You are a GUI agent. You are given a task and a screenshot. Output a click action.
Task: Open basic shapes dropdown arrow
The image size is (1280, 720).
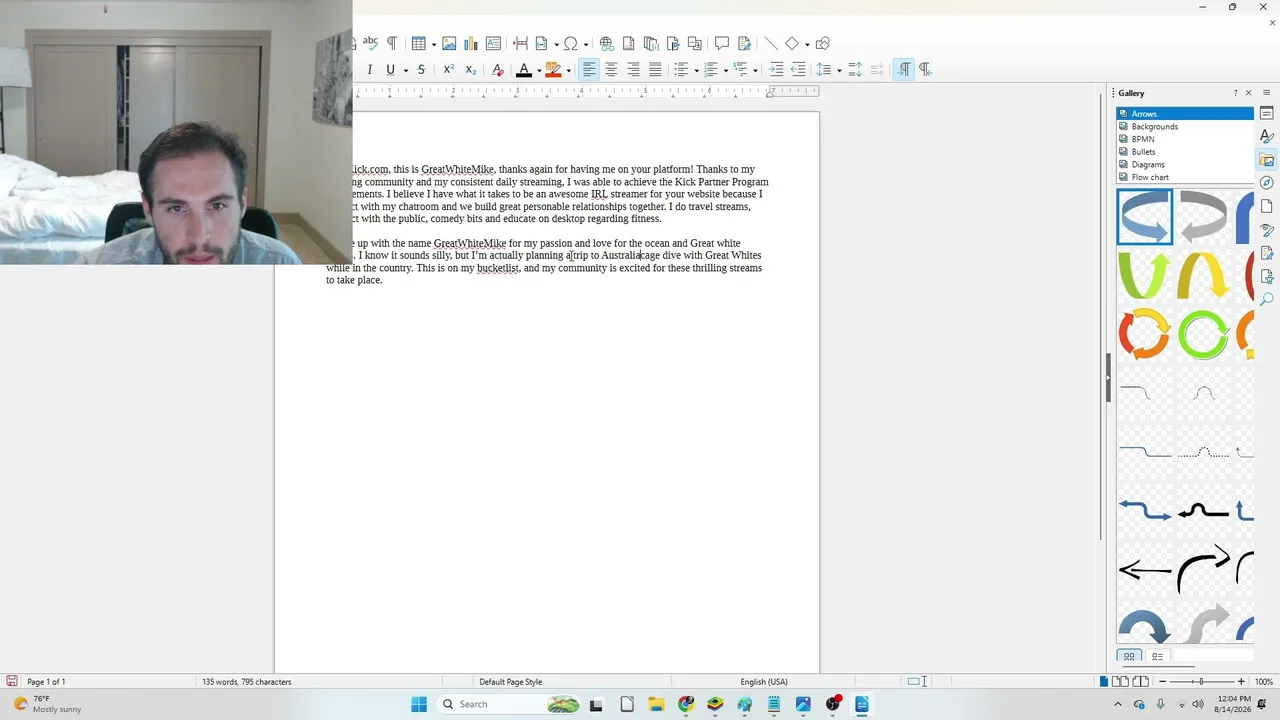point(806,44)
